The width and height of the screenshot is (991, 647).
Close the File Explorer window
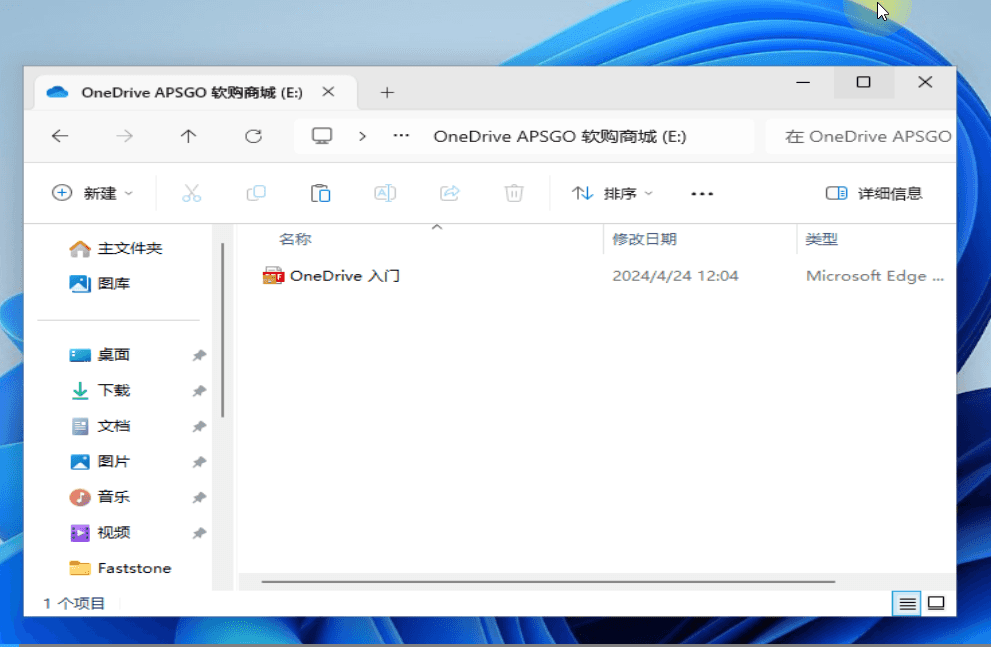point(925,83)
